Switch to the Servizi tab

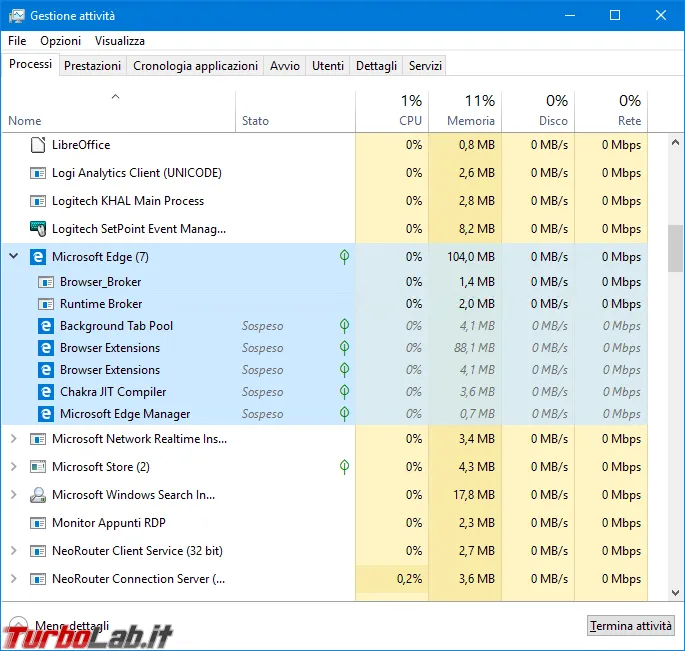pos(425,66)
